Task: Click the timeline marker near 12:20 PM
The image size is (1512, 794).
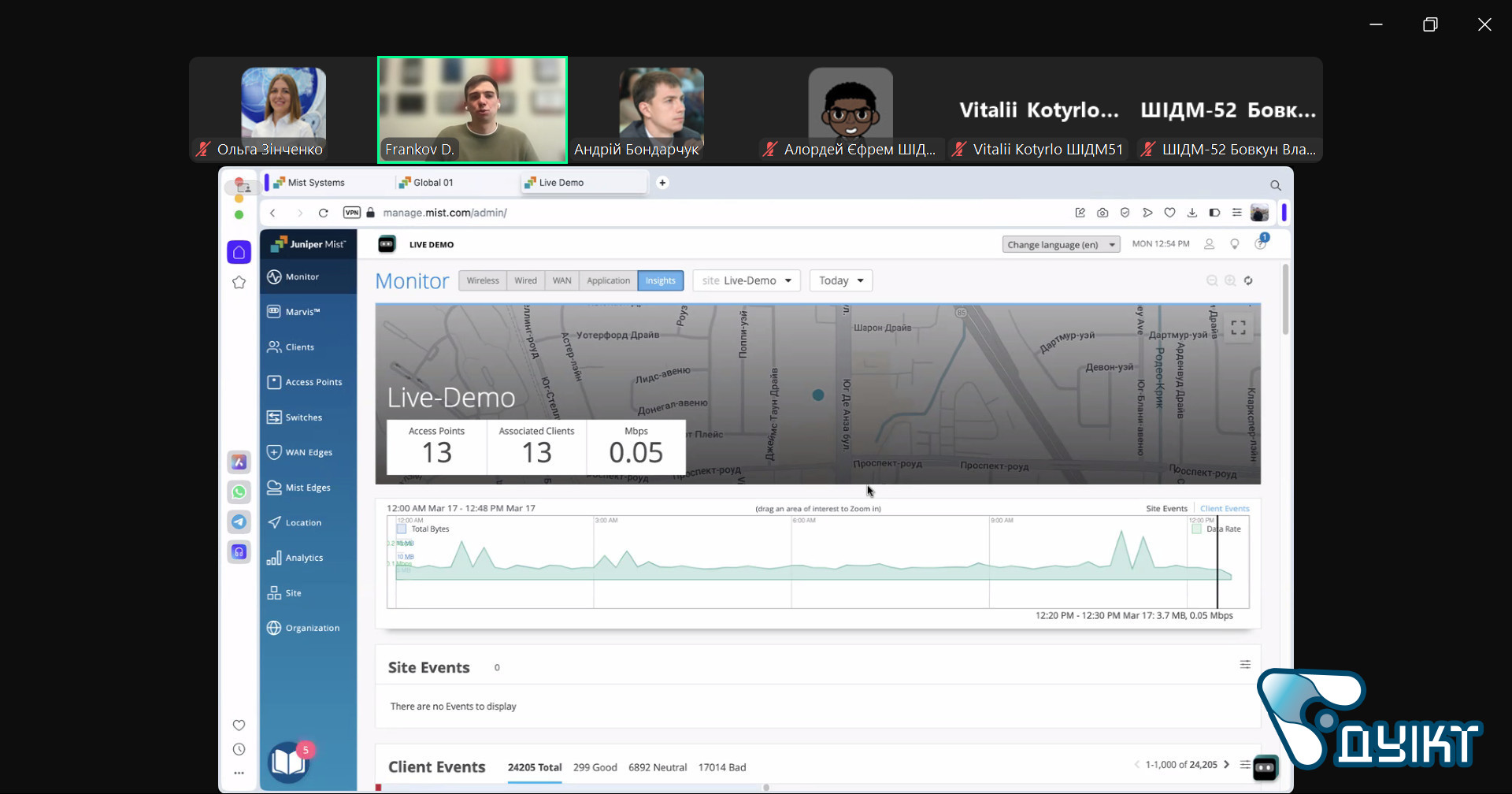Action: [x=1217, y=562]
